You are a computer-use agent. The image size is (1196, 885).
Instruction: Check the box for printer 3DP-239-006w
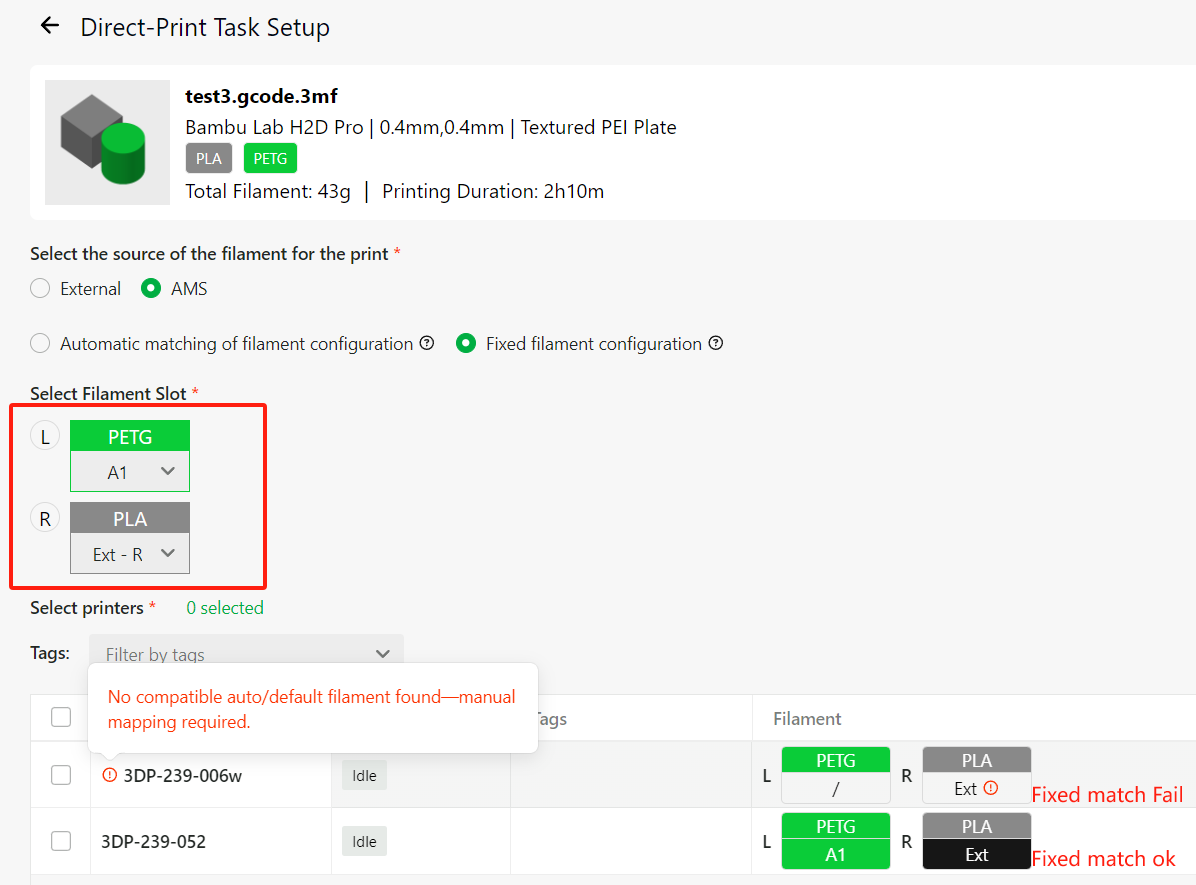(61, 775)
